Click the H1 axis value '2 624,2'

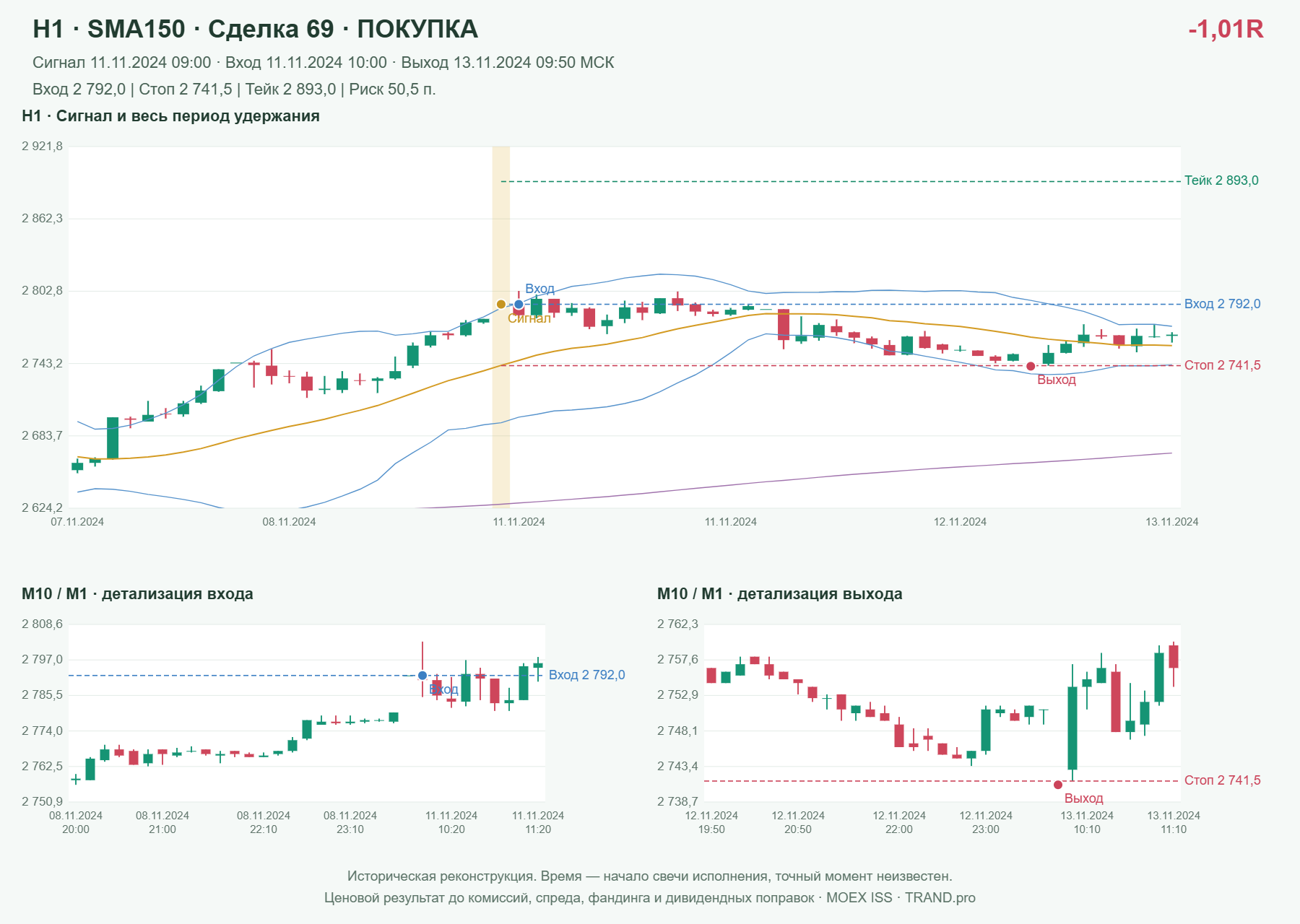tap(42, 507)
